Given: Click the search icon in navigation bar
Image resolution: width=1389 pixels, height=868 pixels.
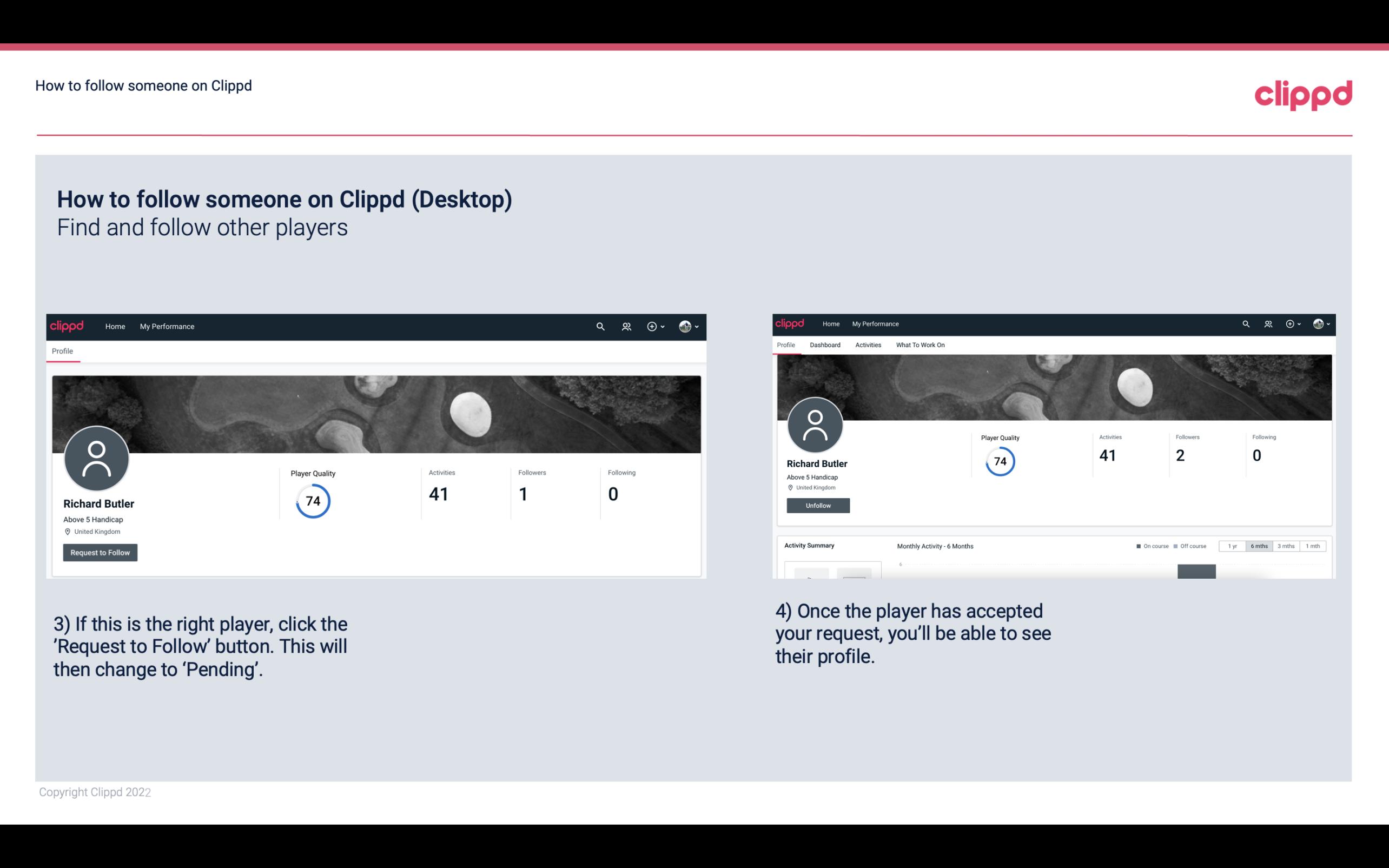Looking at the screenshot, I should (599, 326).
